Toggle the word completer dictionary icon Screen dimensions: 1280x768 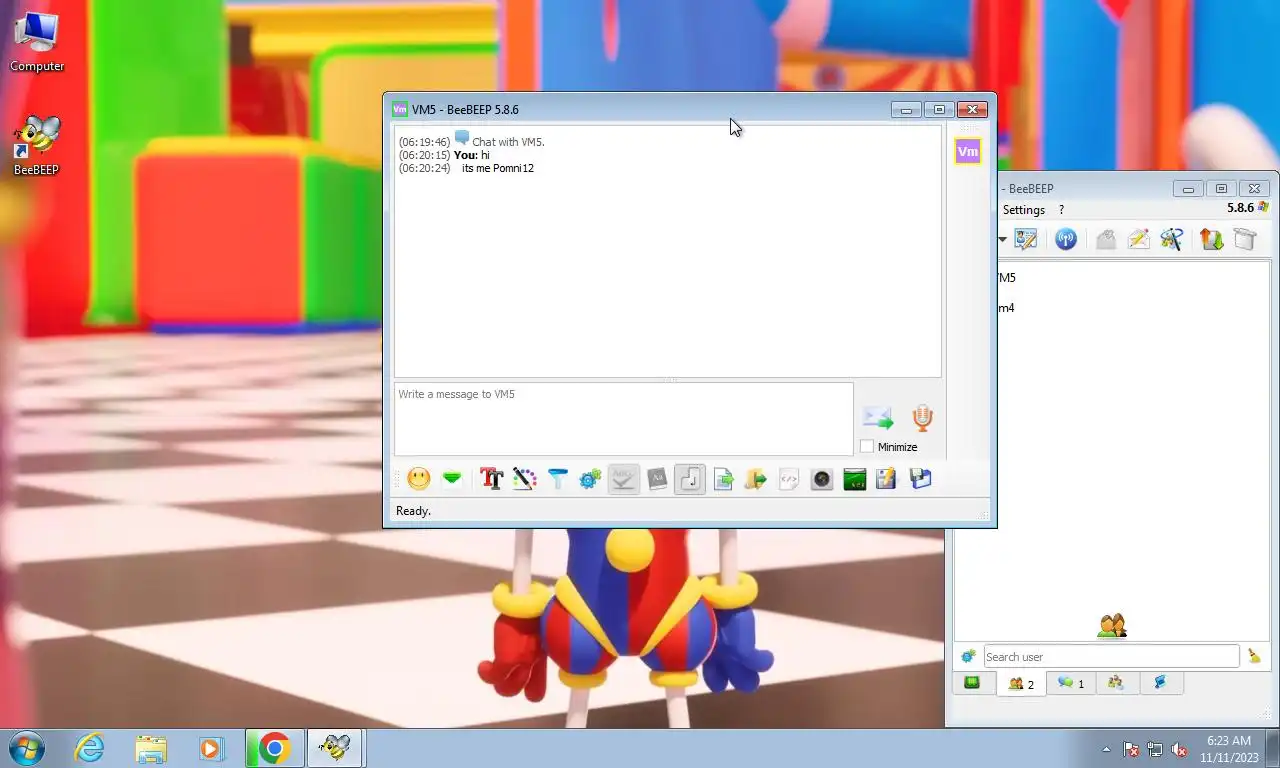(656, 479)
